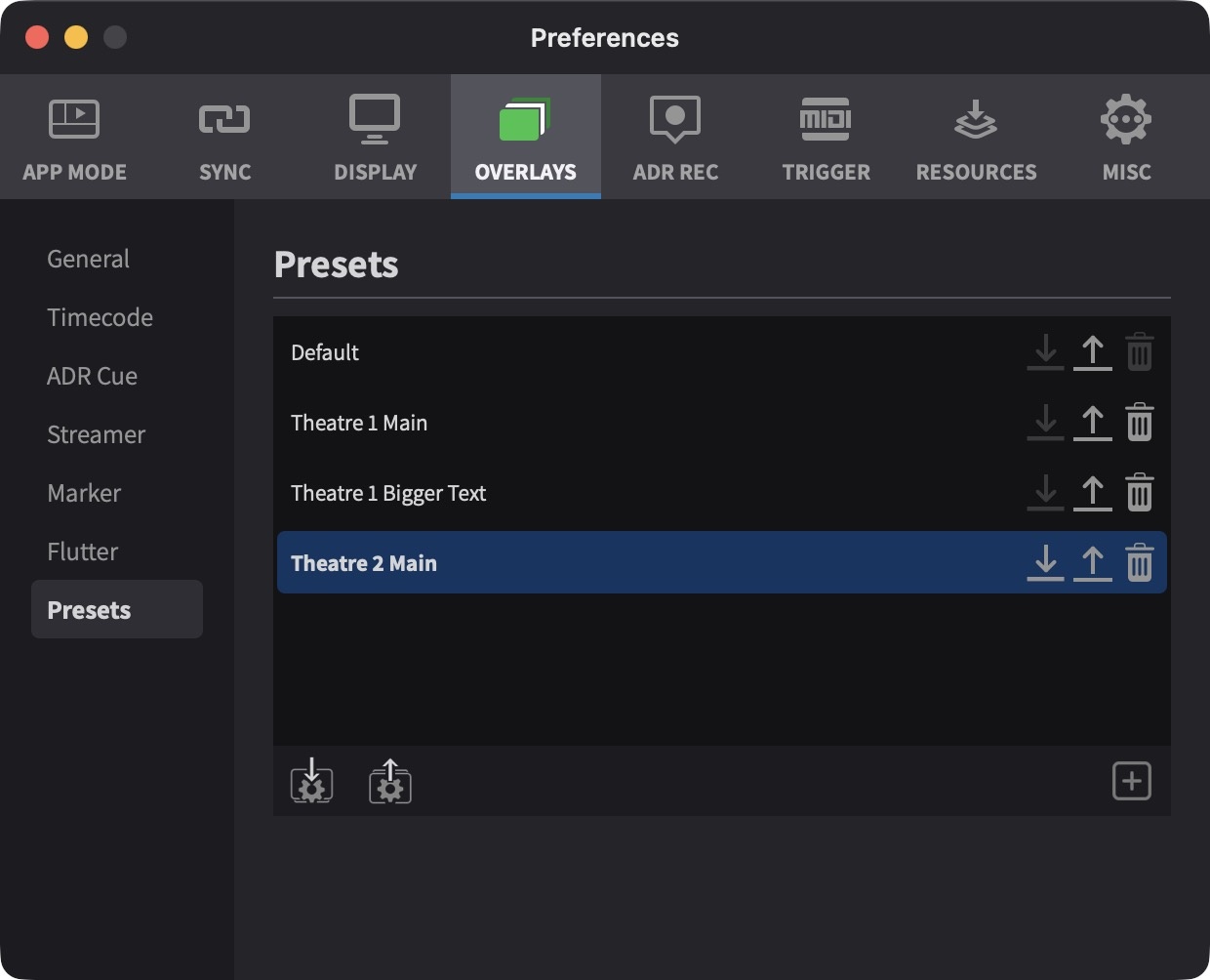Switch to the Sync tab
Image resolution: width=1210 pixels, height=980 pixels.
click(x=225, y=138)
